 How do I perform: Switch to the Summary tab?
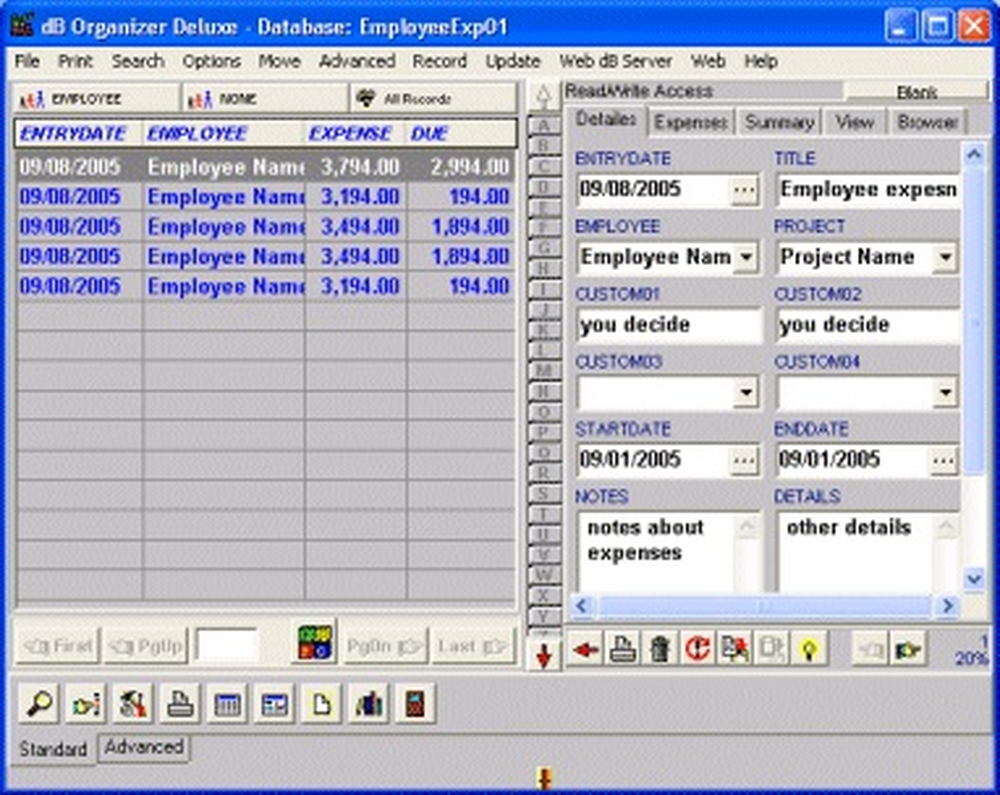coord(779,122)
